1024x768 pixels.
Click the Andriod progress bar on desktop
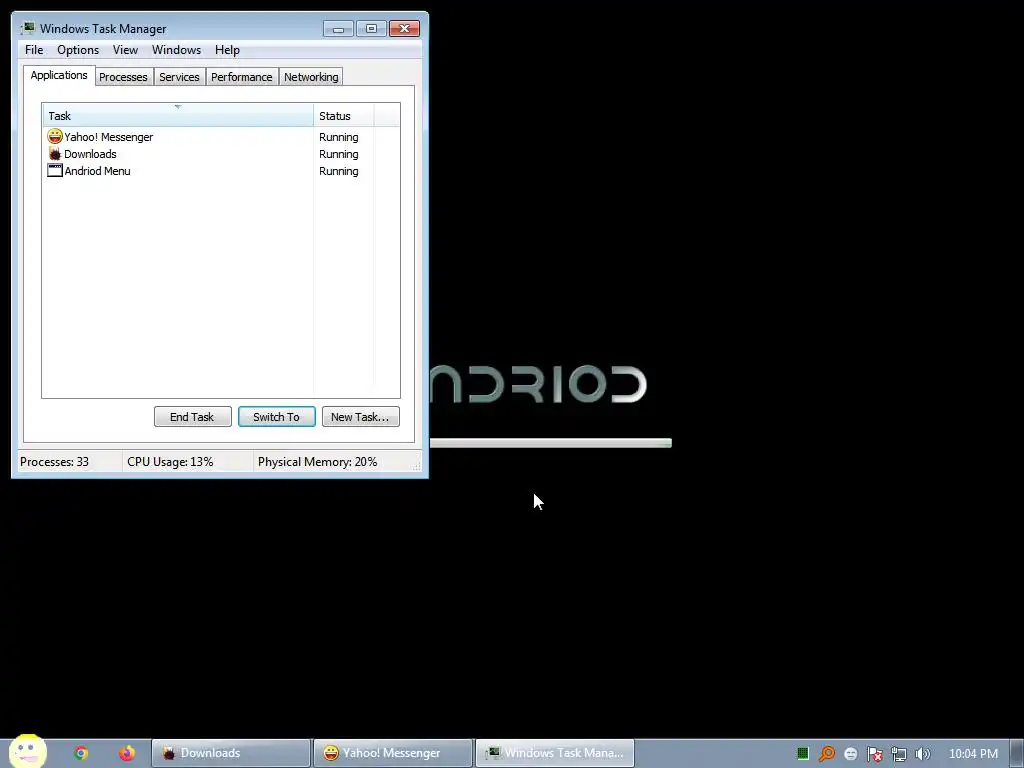551,443
